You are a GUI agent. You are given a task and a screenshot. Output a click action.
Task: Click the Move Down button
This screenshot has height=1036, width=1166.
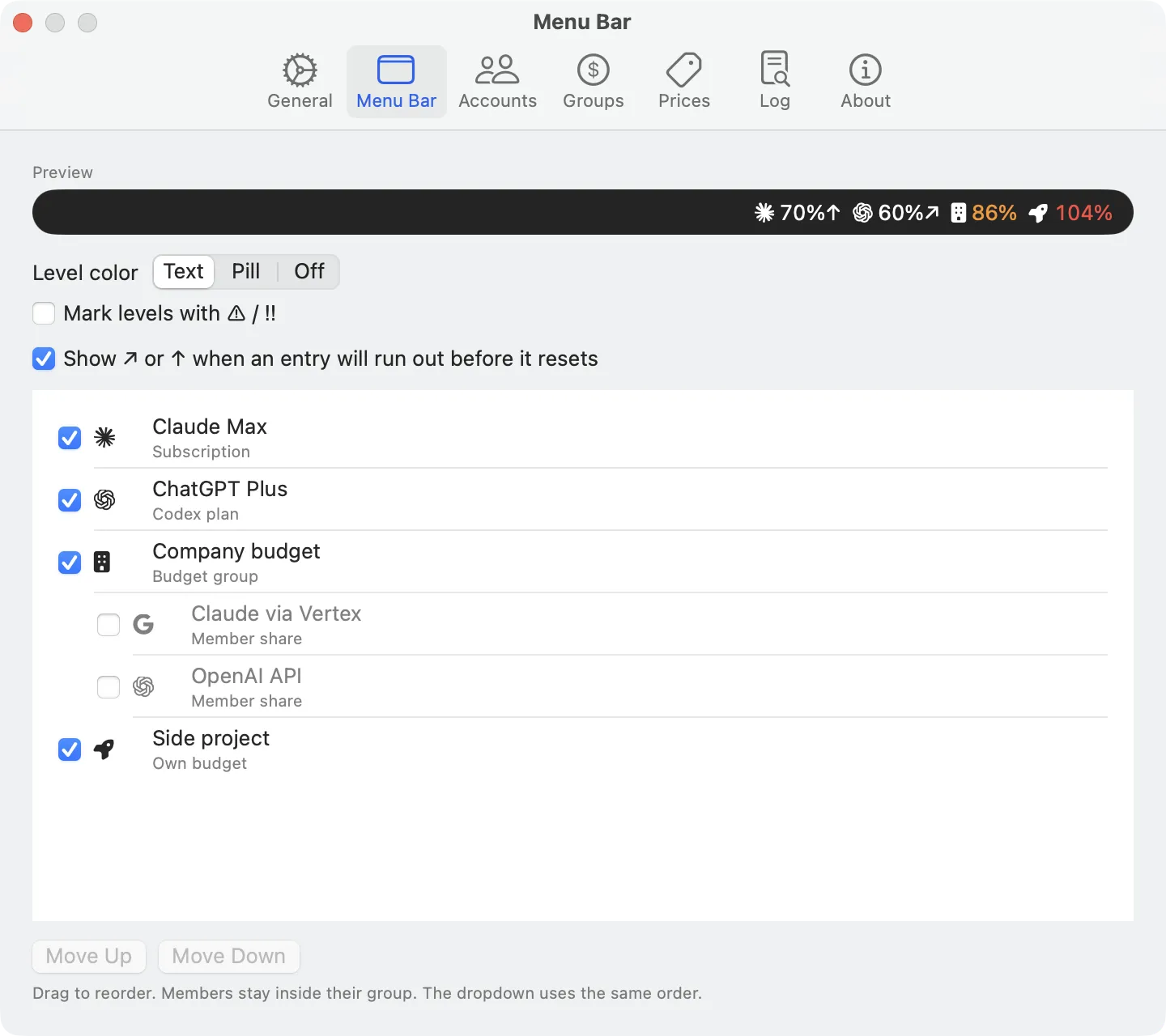click(229, 957)
